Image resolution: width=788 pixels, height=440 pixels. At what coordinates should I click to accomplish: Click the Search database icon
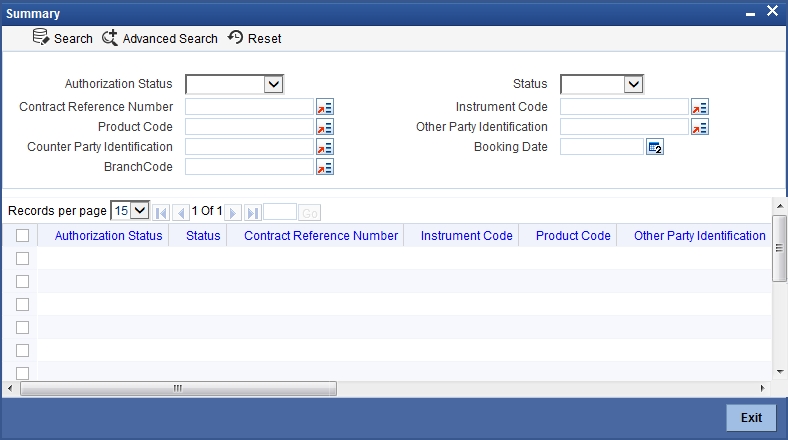pos(41,37)
